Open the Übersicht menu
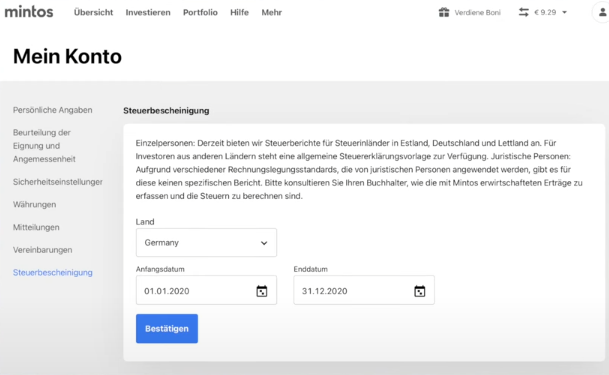The width and height of the screenshot is (609, 375). 93,12
